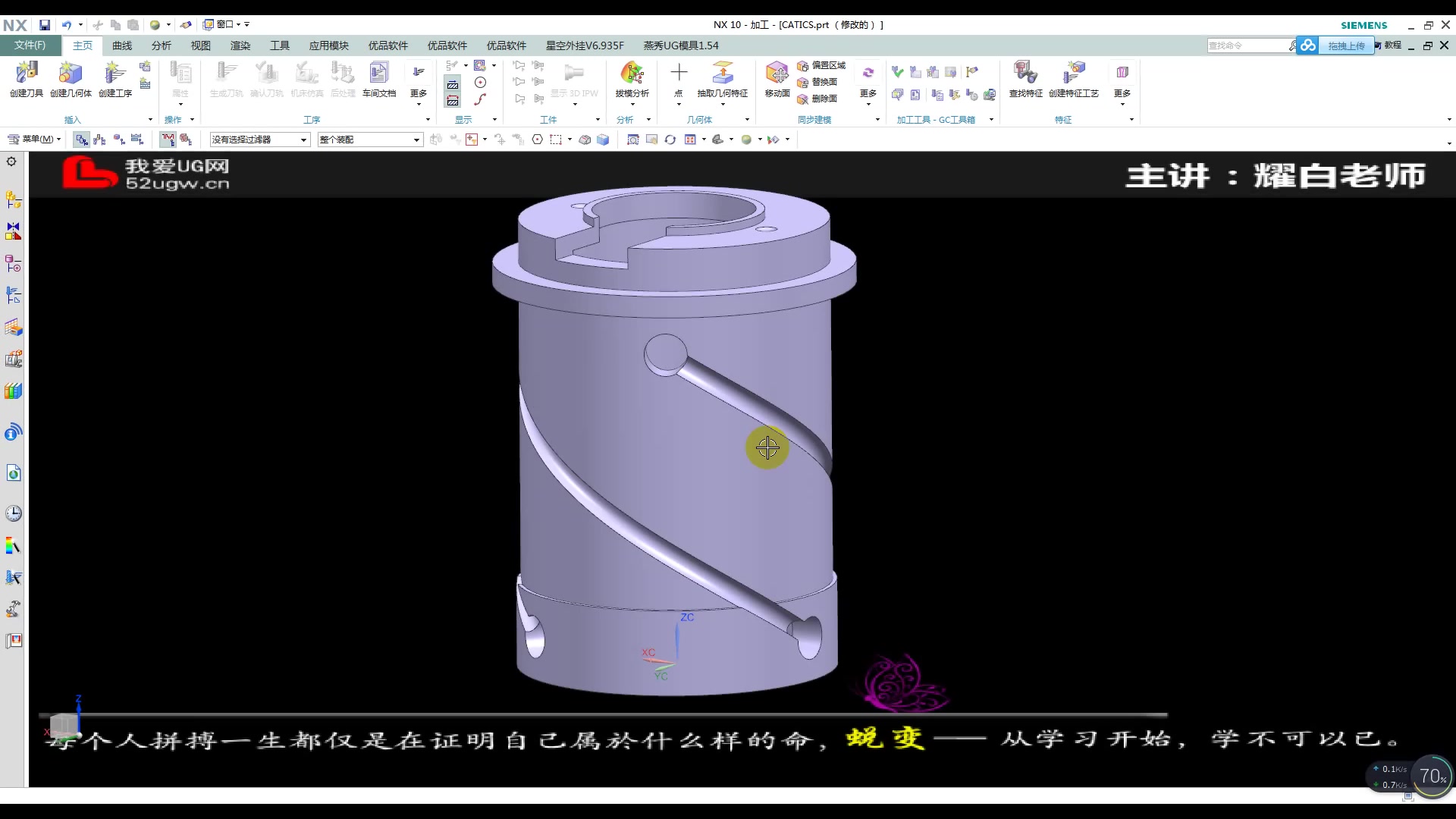1456x819 pixels.
Task: Click the Delete Face (删除面) button
Action: pos(817,99)
